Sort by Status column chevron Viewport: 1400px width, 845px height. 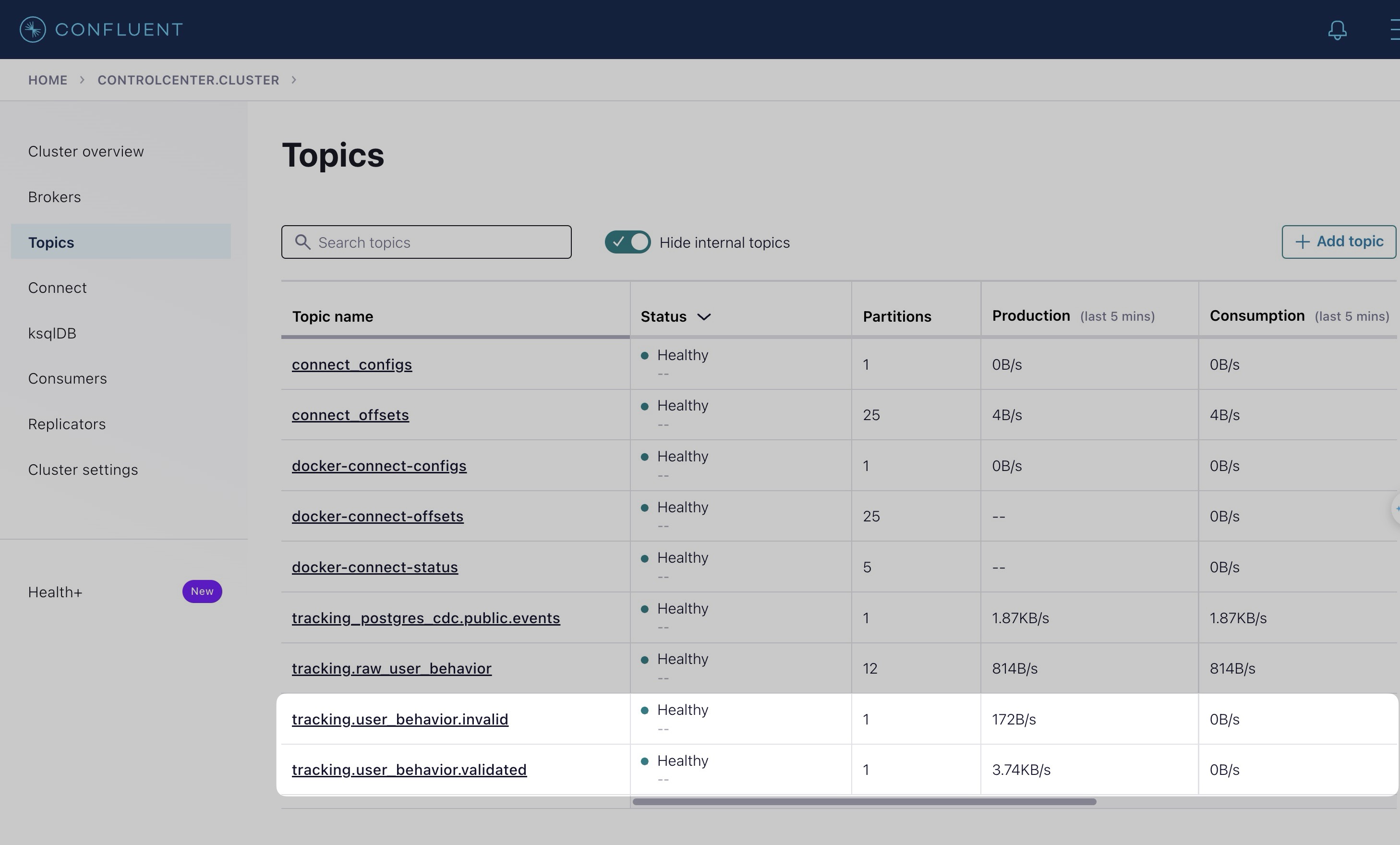[x=703, y=317]
